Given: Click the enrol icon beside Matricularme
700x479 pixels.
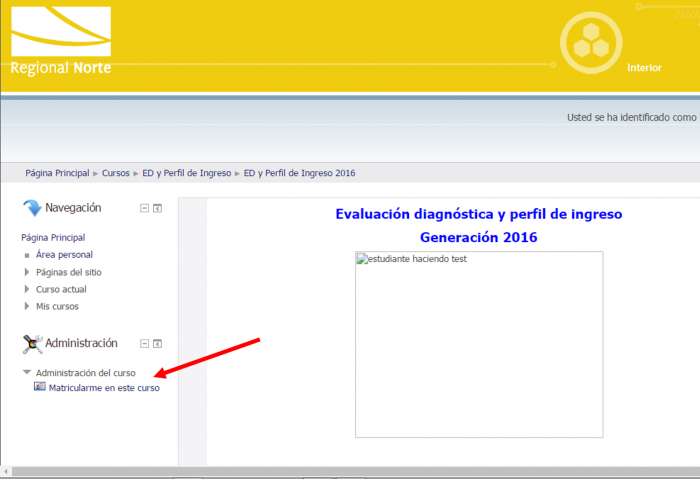Looking at the screenshot, I should coord(40,387).
